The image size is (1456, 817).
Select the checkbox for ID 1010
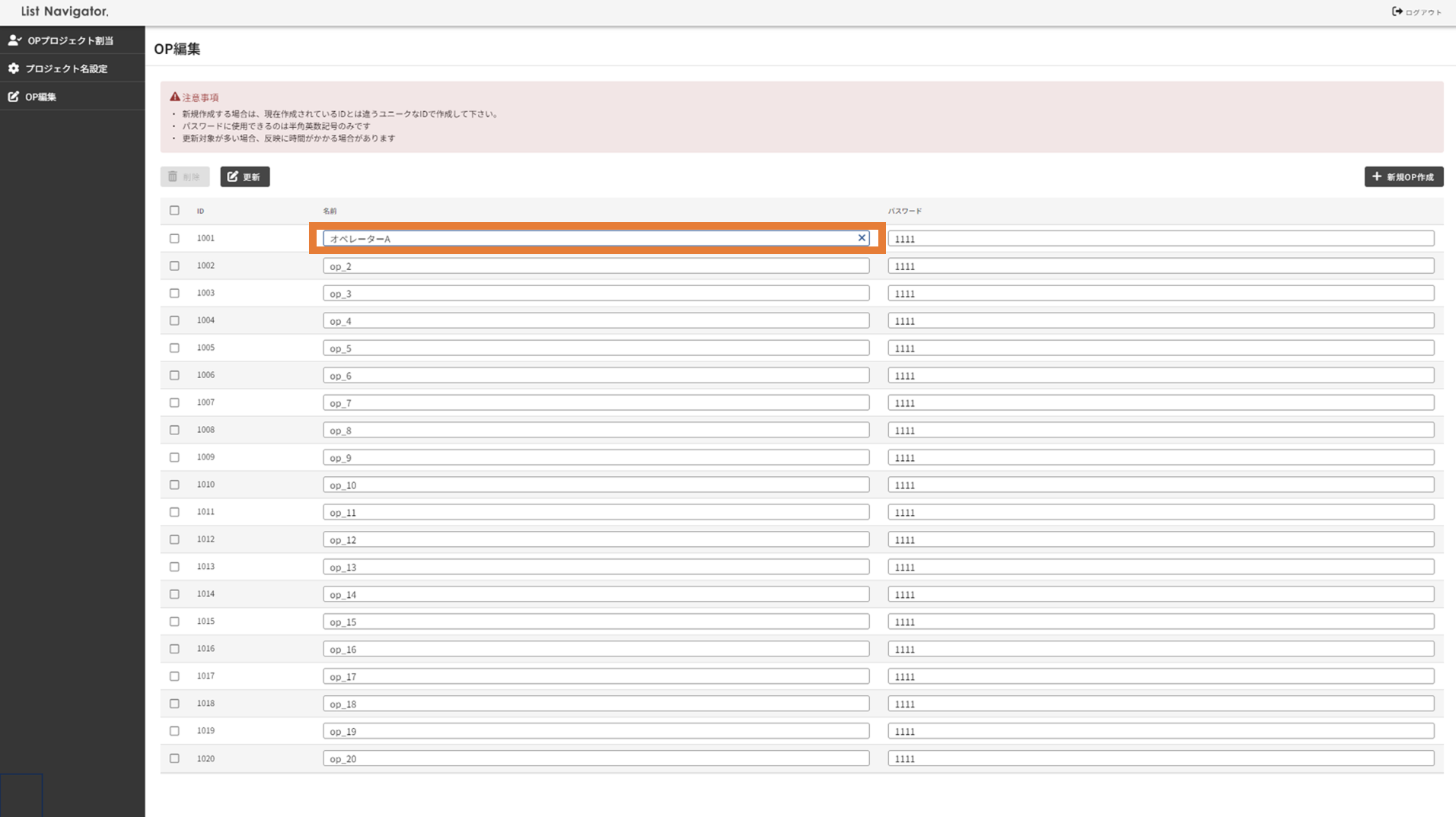174,485
